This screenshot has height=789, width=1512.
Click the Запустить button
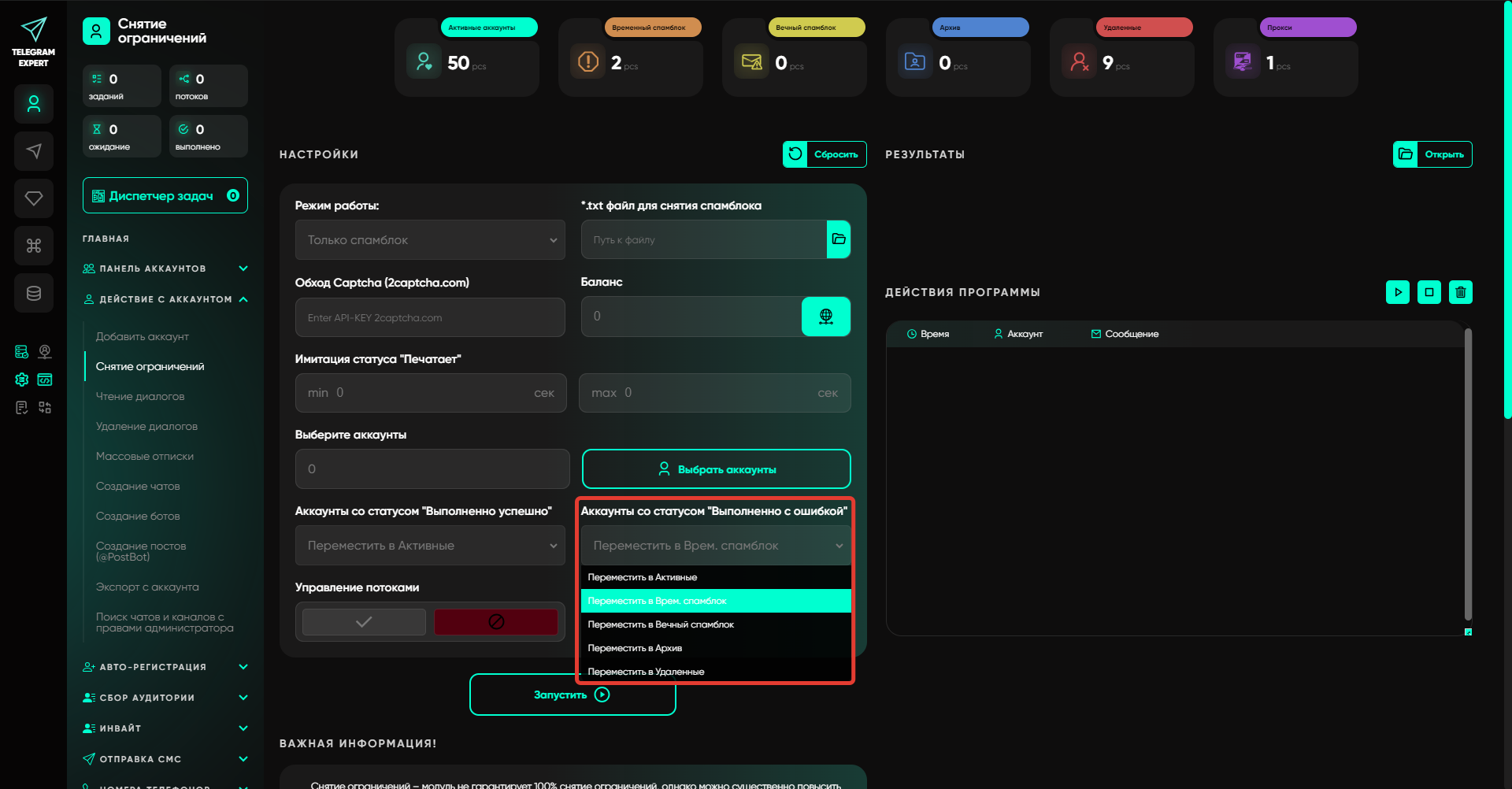click(573, 695)
